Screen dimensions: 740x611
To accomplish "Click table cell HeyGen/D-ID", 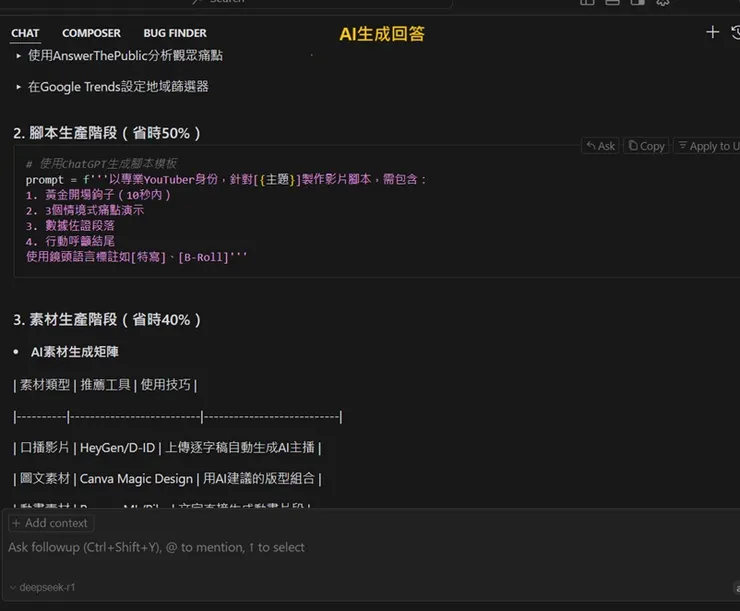I will 118,448.
